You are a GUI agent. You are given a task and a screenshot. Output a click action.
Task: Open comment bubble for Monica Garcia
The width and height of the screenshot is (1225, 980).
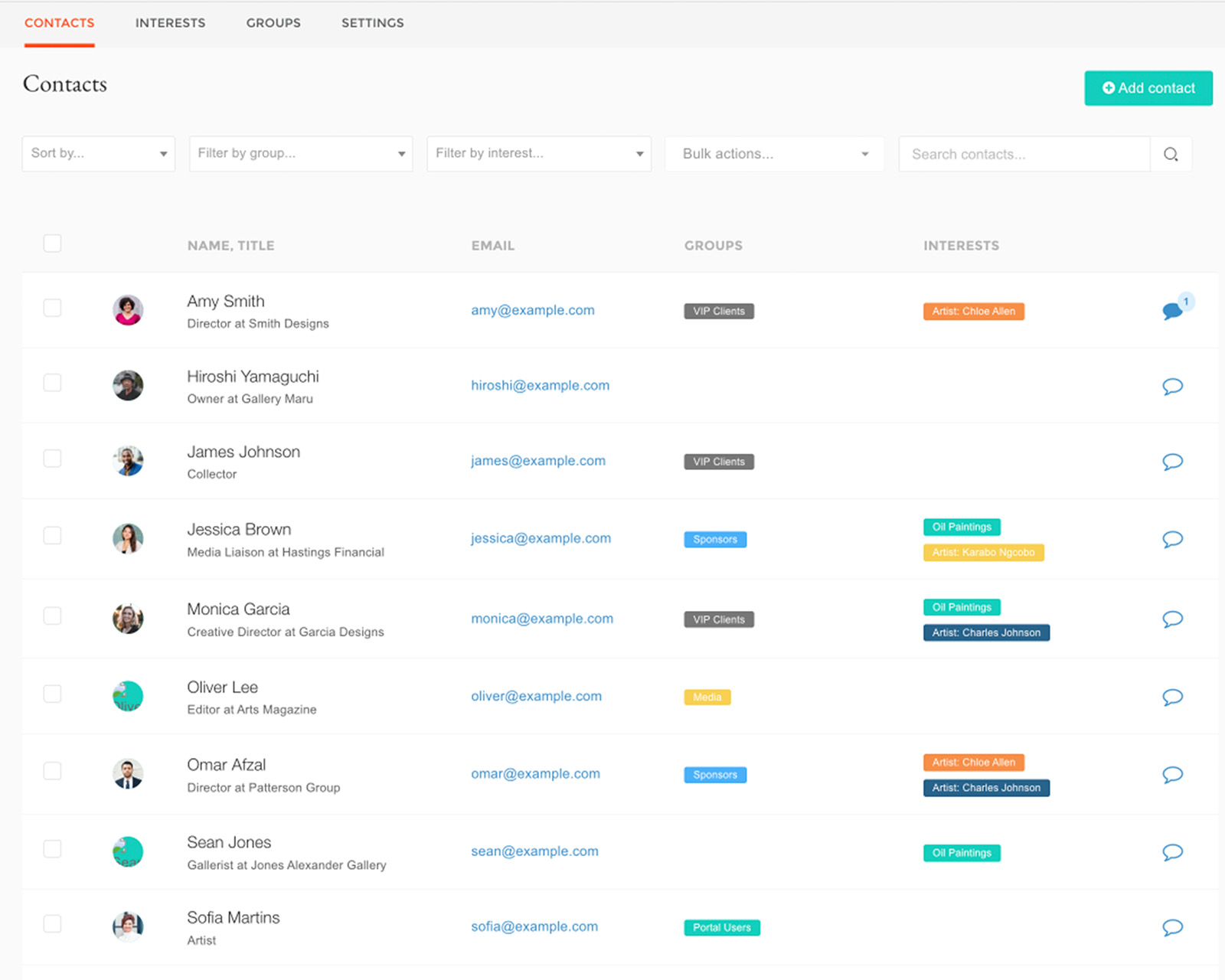pos(1172,619)
